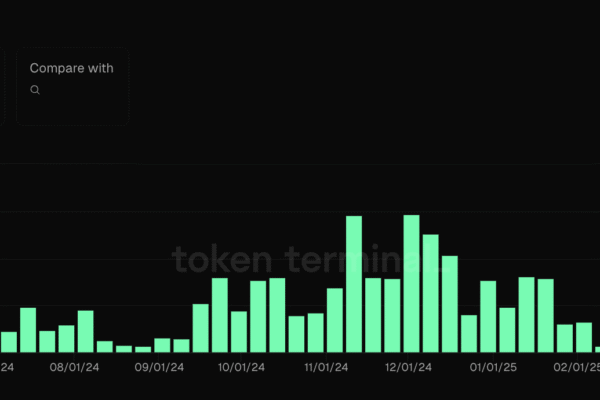Click the 01/01/25 date label
Viewport: 600px width, 400px height.
pos(492,368)
